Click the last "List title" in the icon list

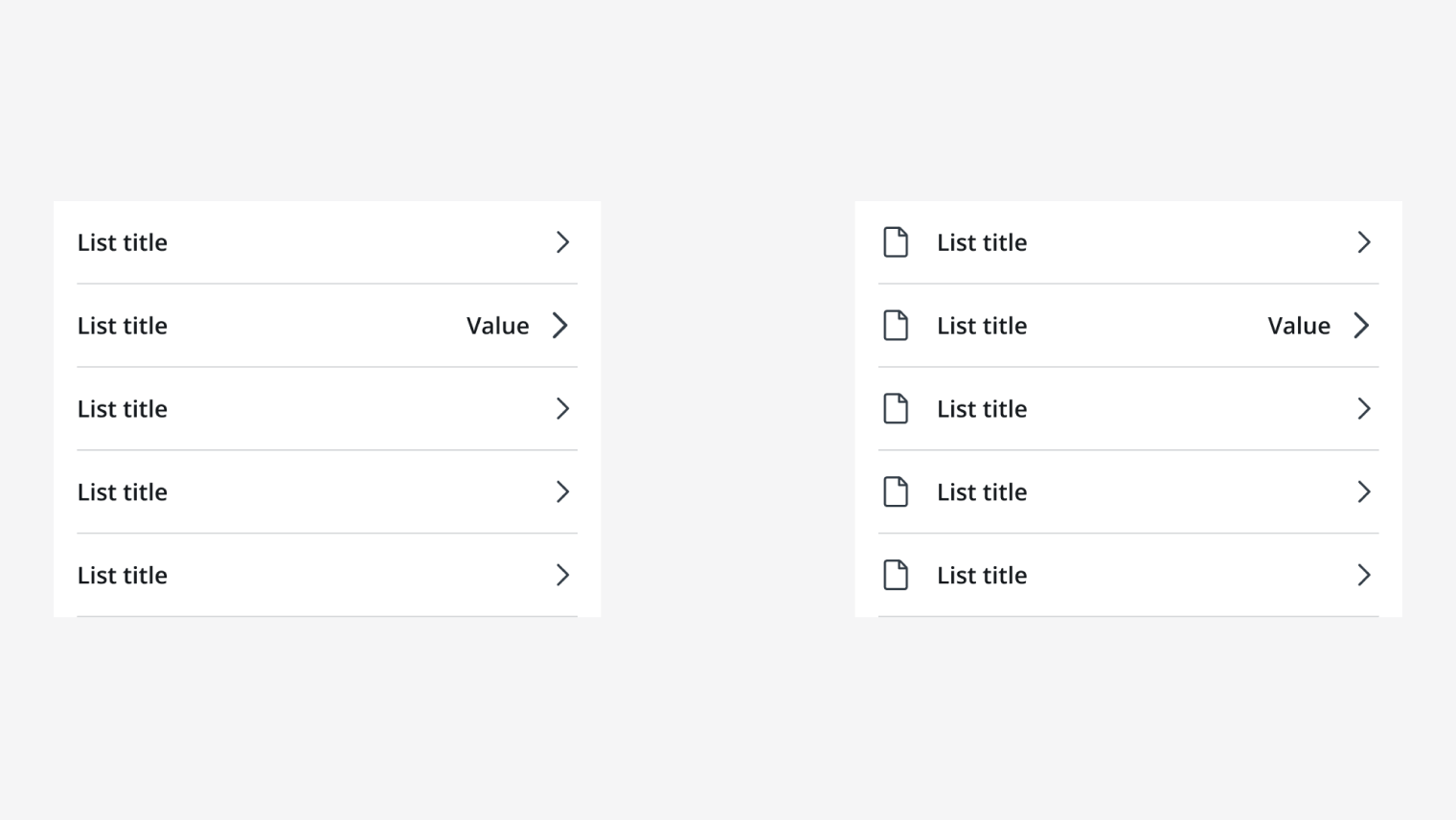point(982,575)
